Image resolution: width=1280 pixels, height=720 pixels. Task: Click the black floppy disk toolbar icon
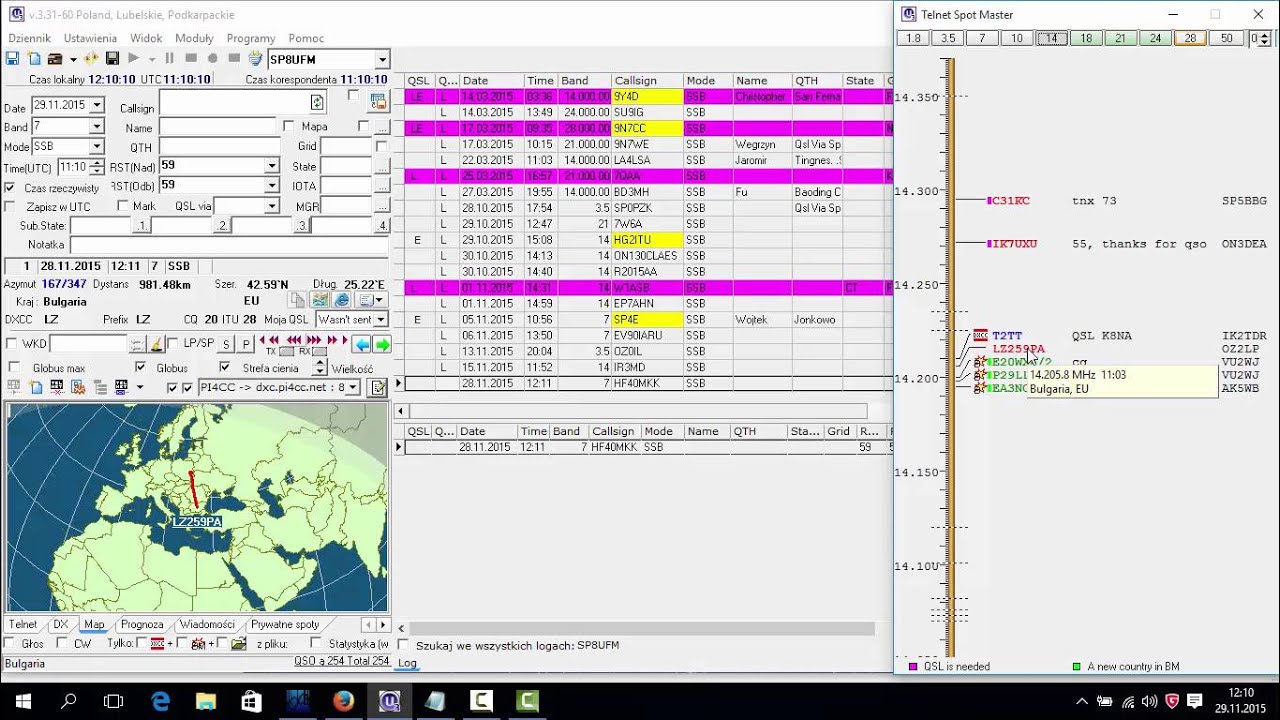tap(112, 59)
